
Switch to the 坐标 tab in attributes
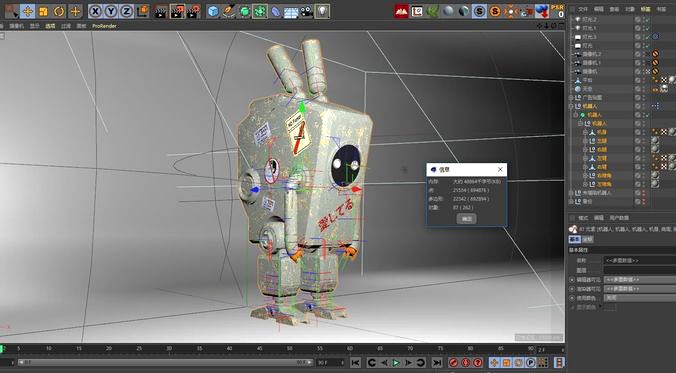tap(588, 239)
